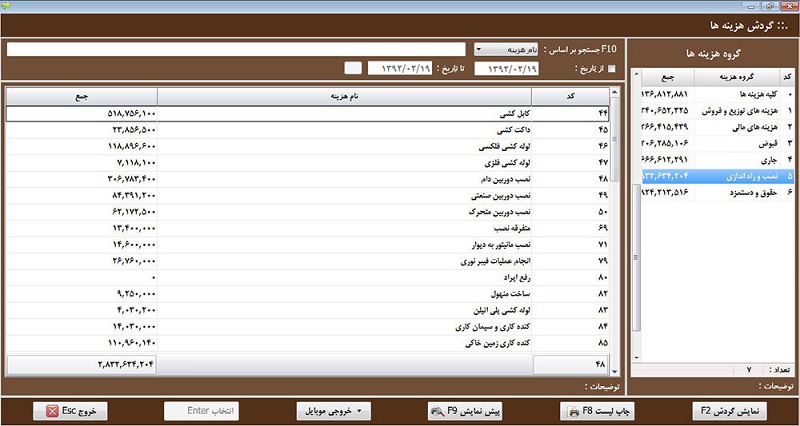Click the main expense table scrollbar thumb
The height and width of the screenshot is (426, 800).
click(615, 139)
